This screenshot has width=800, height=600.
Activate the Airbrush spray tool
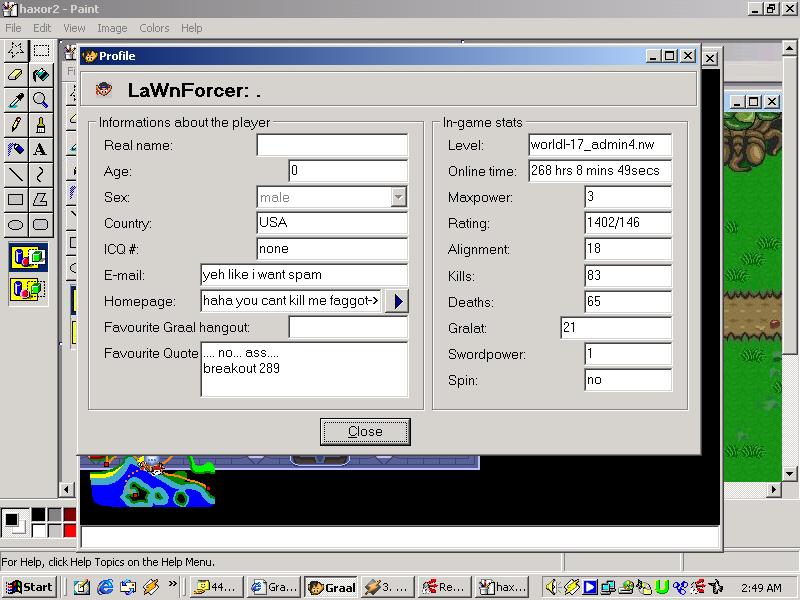[16, 149]
